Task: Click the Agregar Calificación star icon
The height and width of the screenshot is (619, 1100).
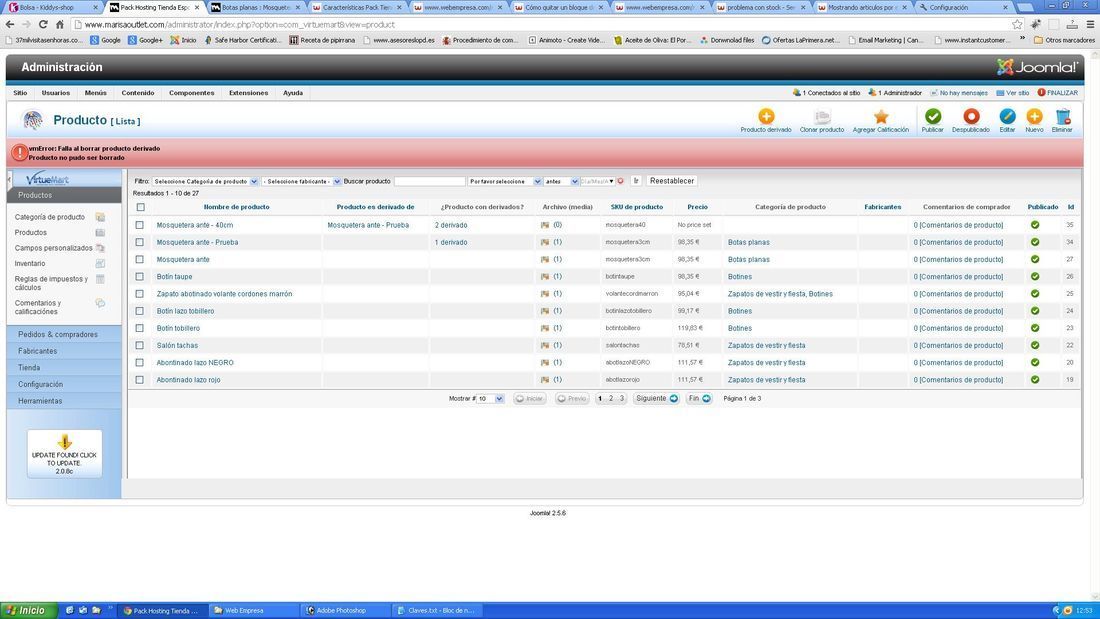Action: click(x=881, y=117)
